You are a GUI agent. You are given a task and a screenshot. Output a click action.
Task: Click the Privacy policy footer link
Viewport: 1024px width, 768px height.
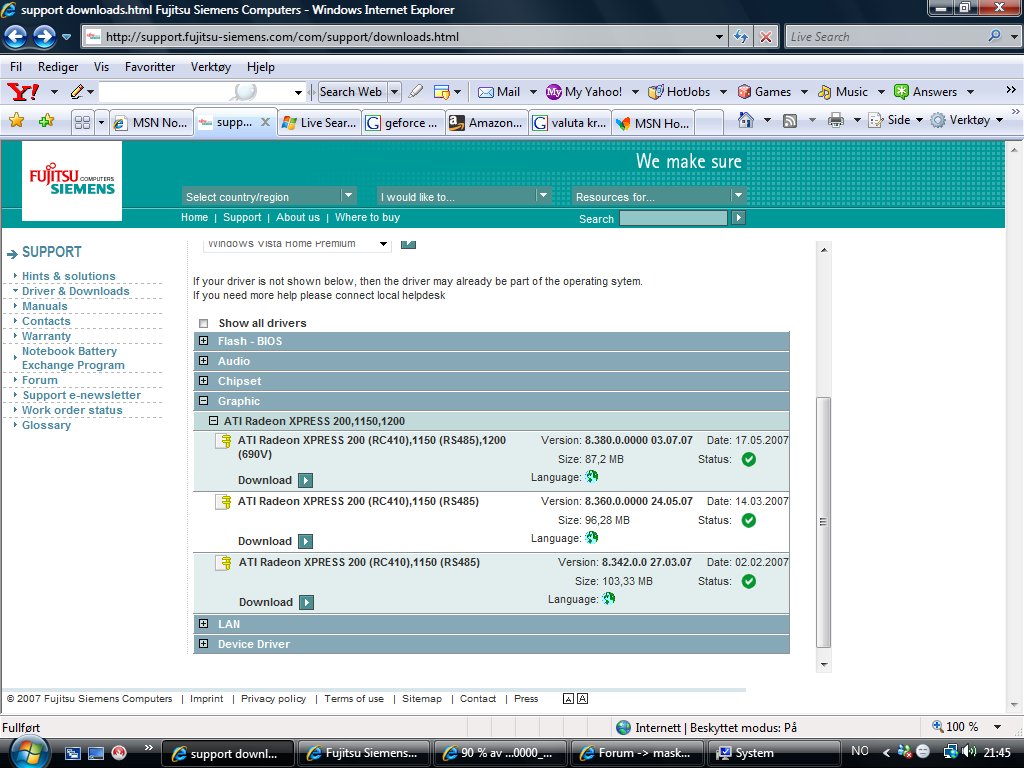pyautogui.click(x=273, y=699)
